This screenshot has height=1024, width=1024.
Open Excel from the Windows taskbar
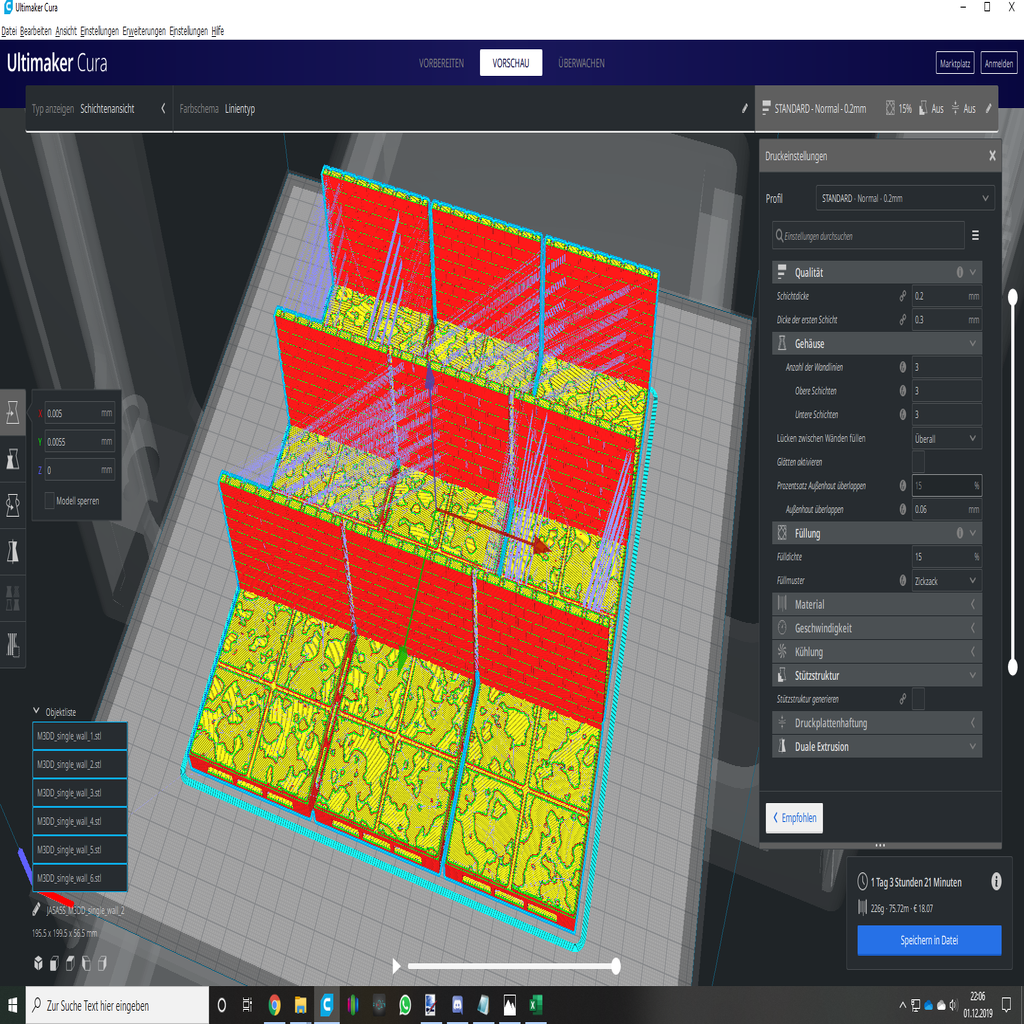tap(536, 1004)
